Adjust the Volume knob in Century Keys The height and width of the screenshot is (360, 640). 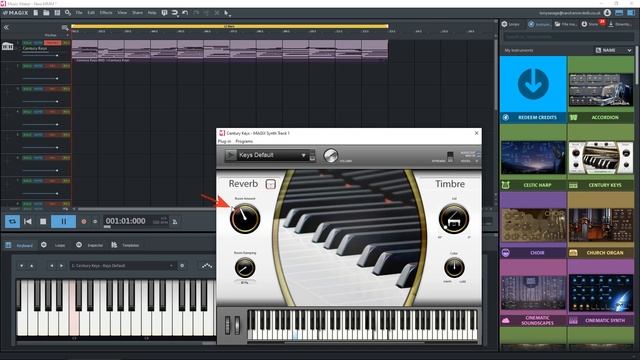(331, 156)
